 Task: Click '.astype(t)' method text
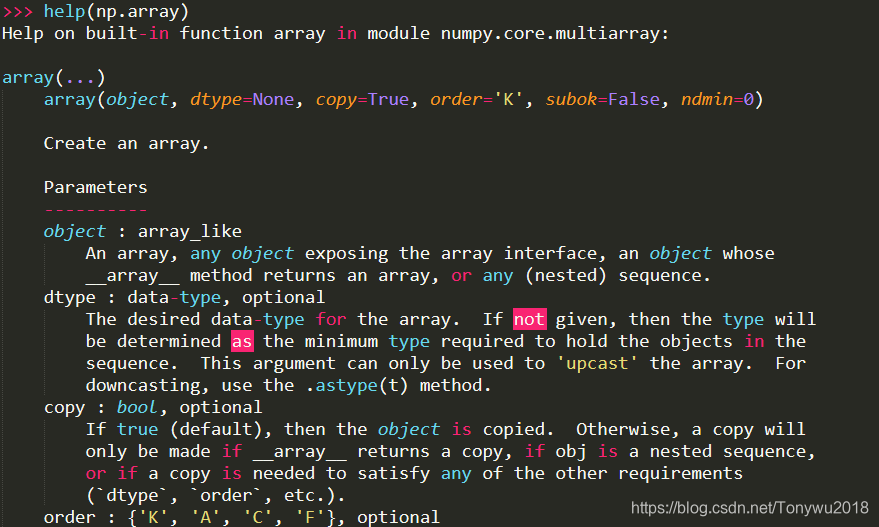pos(357,385)
